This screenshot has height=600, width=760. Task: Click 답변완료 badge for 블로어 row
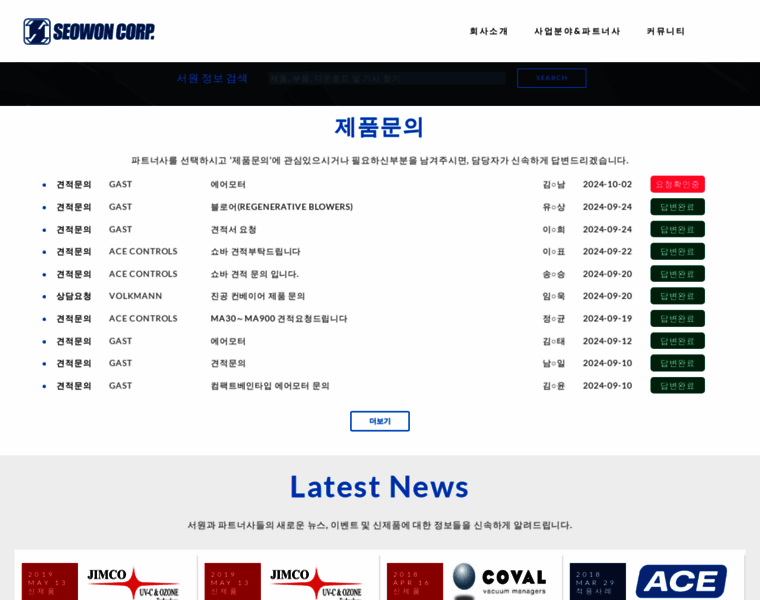click(677, 207)
